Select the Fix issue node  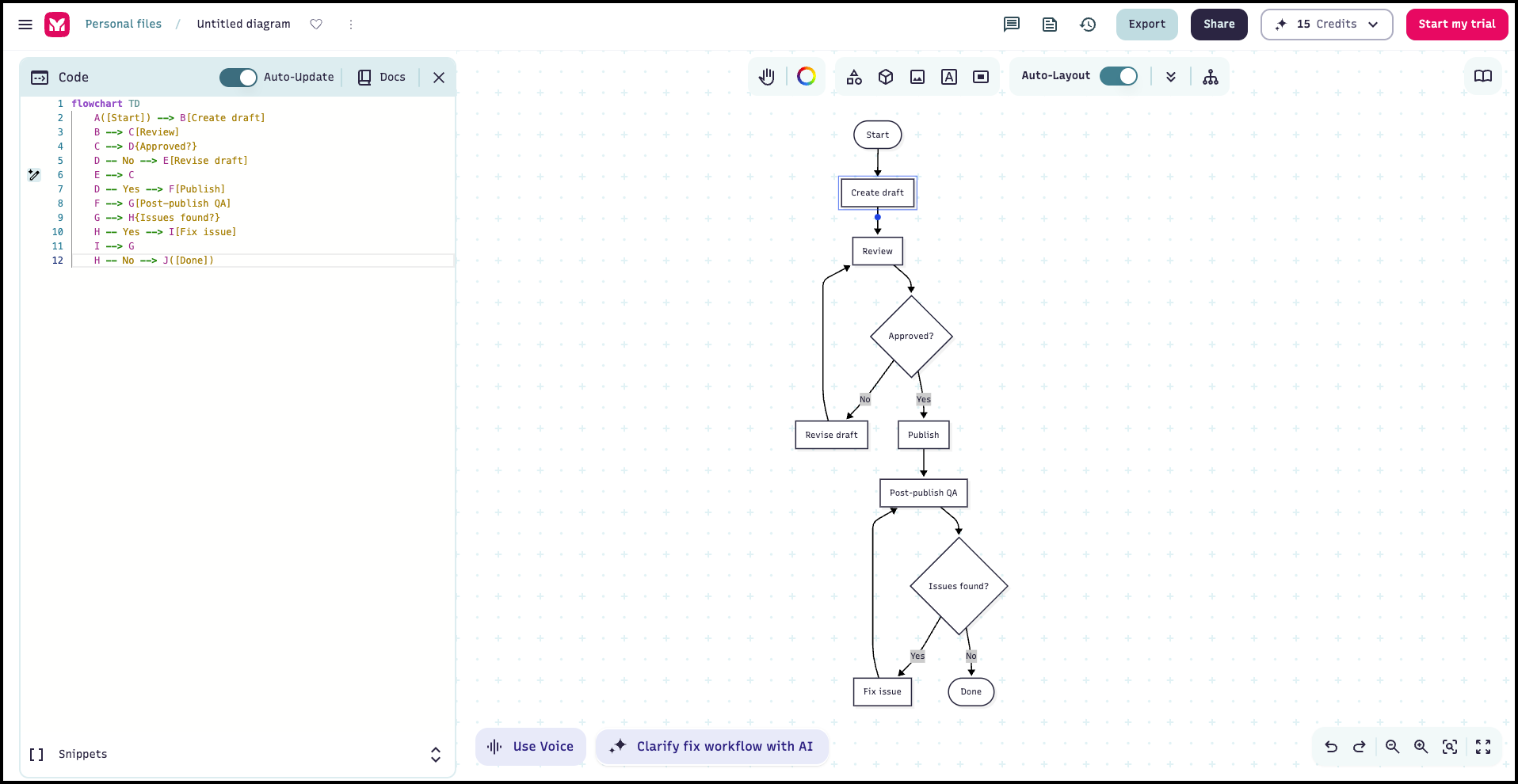coord(883,691)
